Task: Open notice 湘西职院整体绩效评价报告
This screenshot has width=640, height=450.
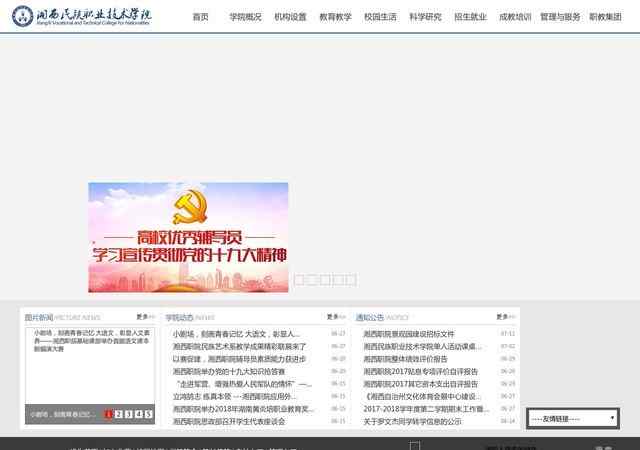Action: click(405, 359)
